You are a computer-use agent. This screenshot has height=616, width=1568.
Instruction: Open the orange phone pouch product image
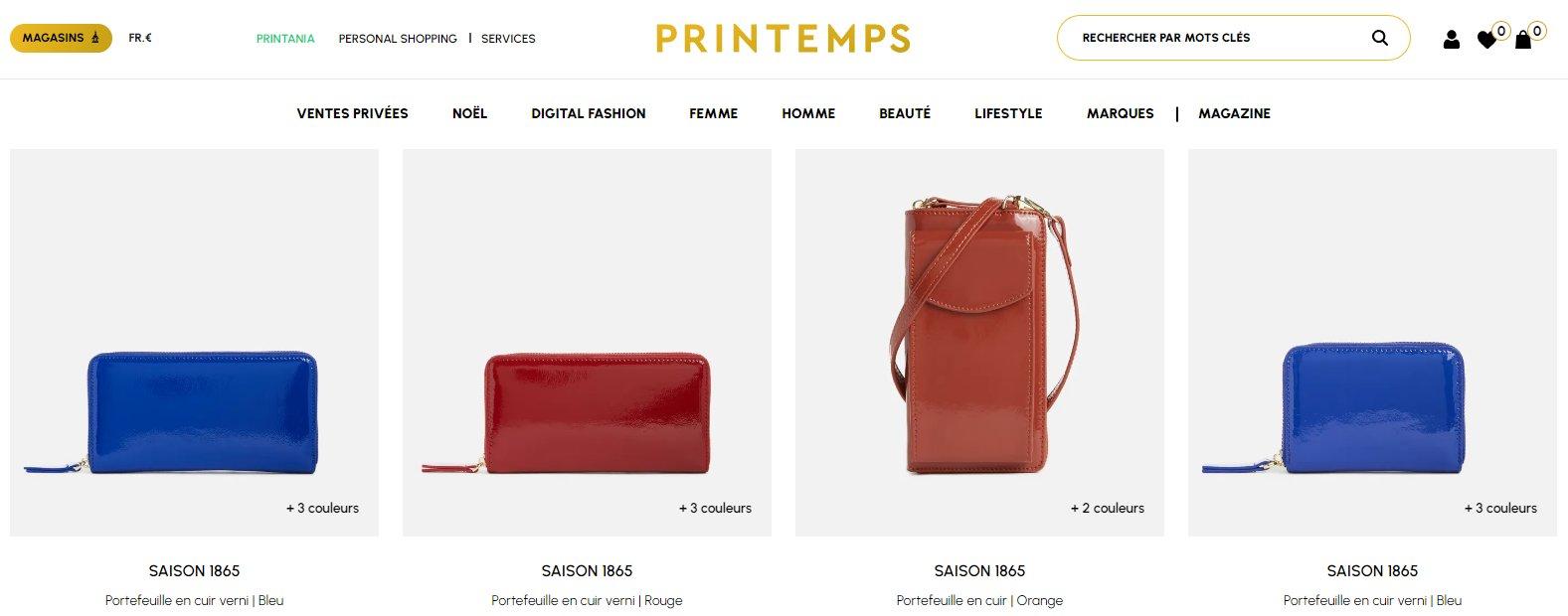979,338
